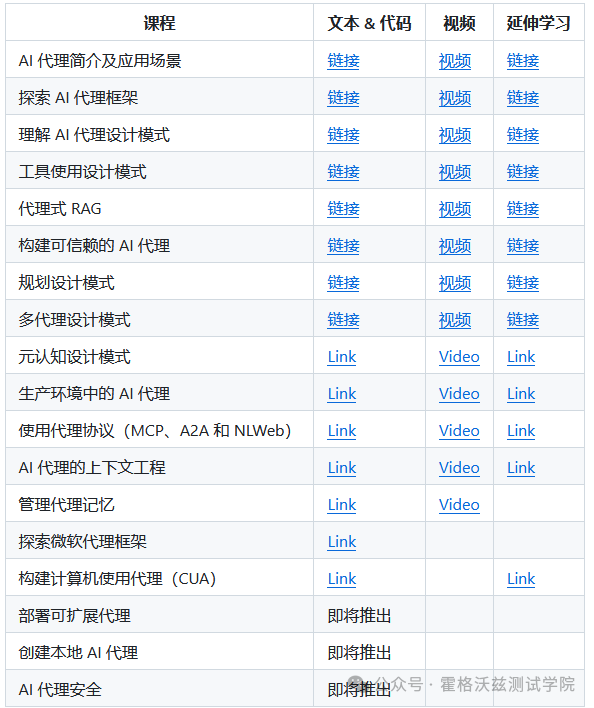
Task: Open Video for 生产环境中的 AI 代理
Action: (459, 394)
